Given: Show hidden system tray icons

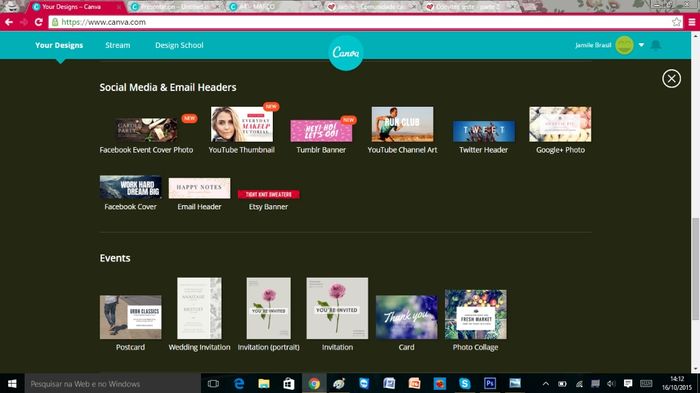Looking at the screenshot, I should [x=546, y=384].
